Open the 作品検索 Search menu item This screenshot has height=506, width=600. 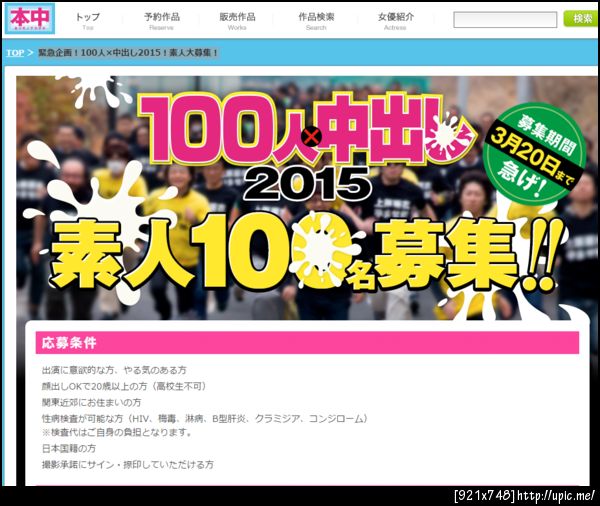click(x=316, y=21)
